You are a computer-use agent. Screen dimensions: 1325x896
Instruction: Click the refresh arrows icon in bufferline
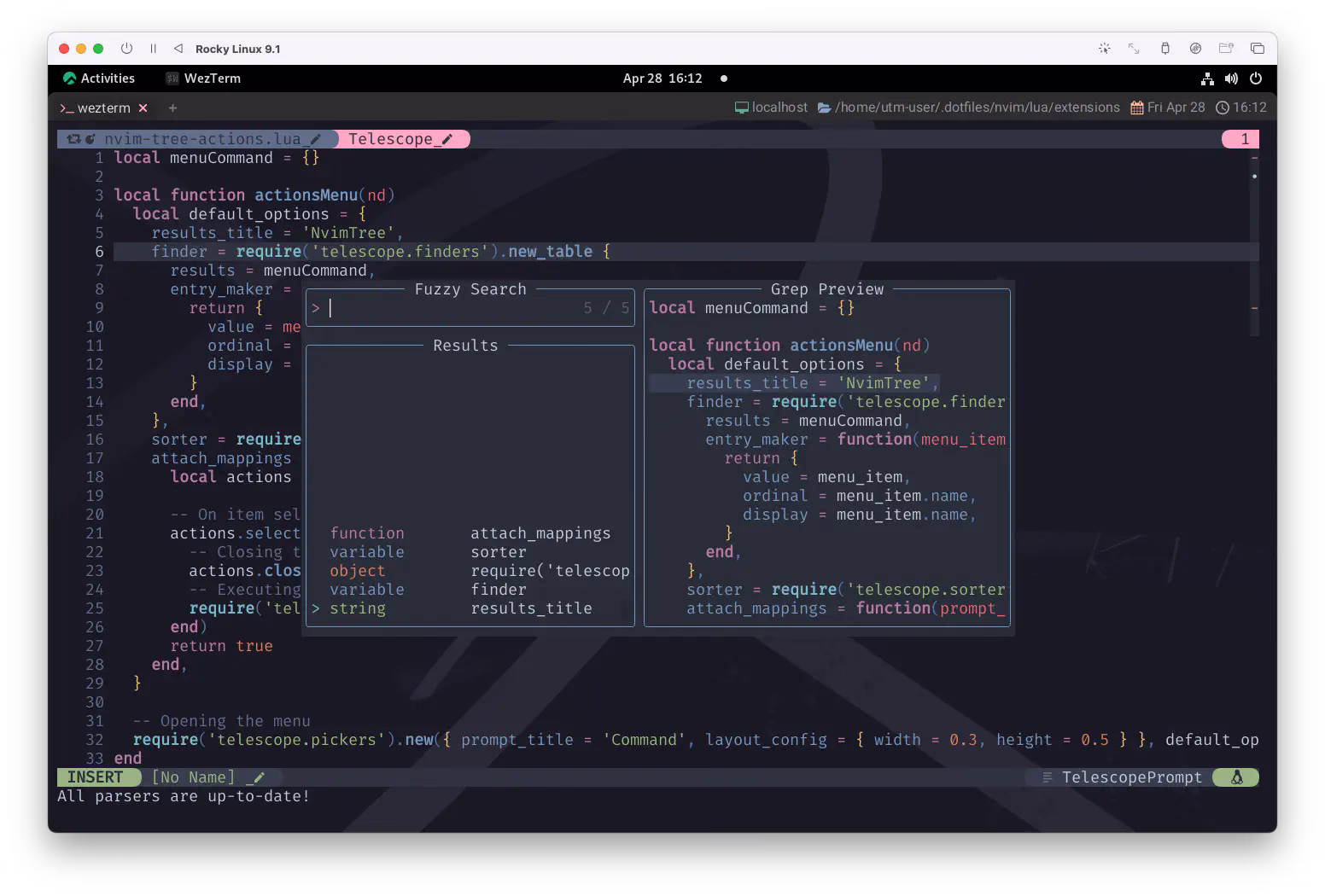(74, 139)
